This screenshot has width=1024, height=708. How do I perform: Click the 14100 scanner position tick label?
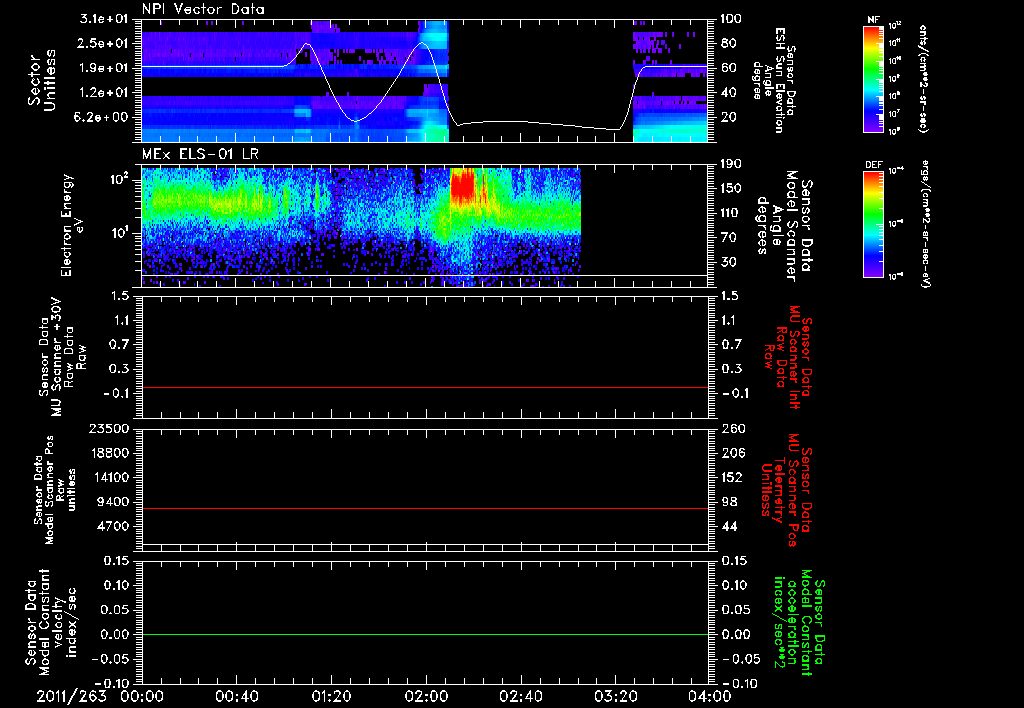(109, 477)
